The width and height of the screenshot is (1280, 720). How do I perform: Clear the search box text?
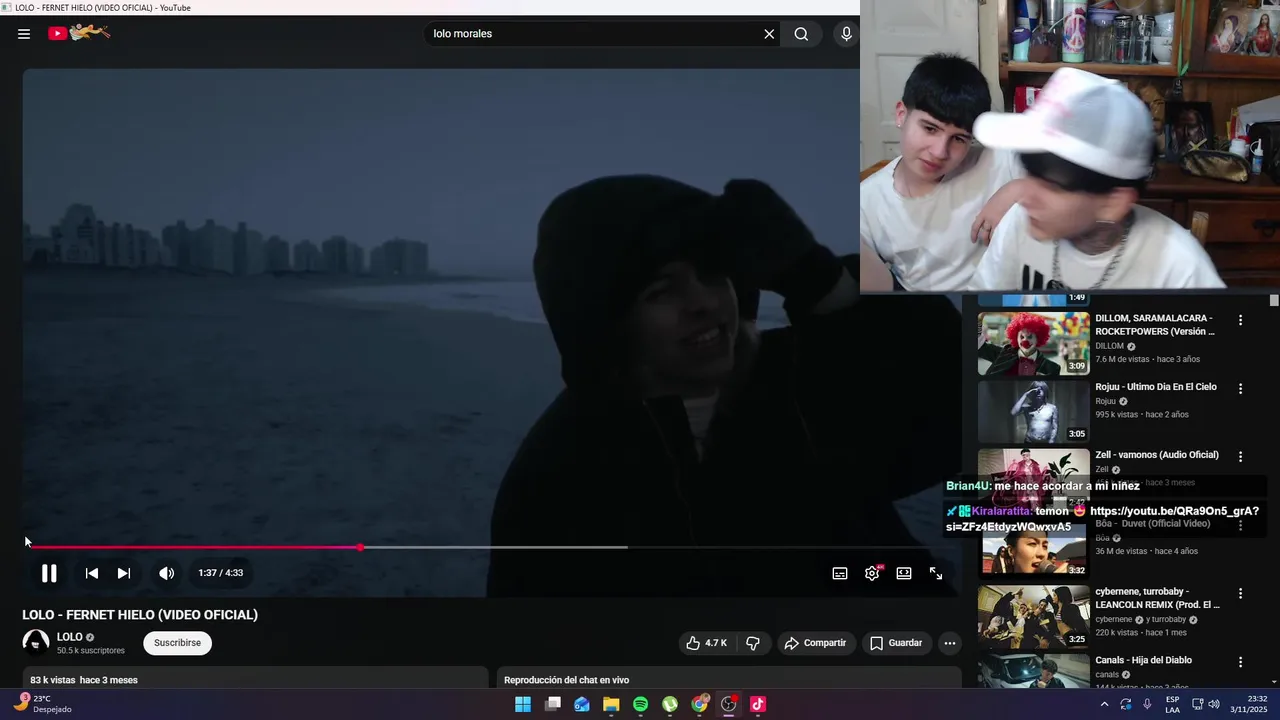[x=769, y=34]
